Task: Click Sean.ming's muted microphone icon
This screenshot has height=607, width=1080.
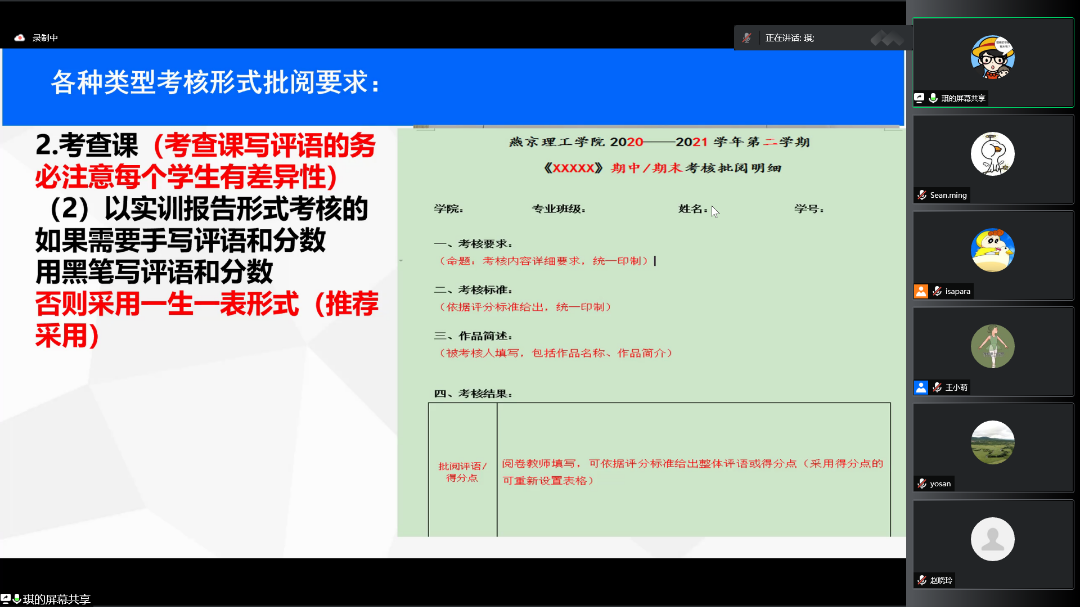Action: coord(922,195)
